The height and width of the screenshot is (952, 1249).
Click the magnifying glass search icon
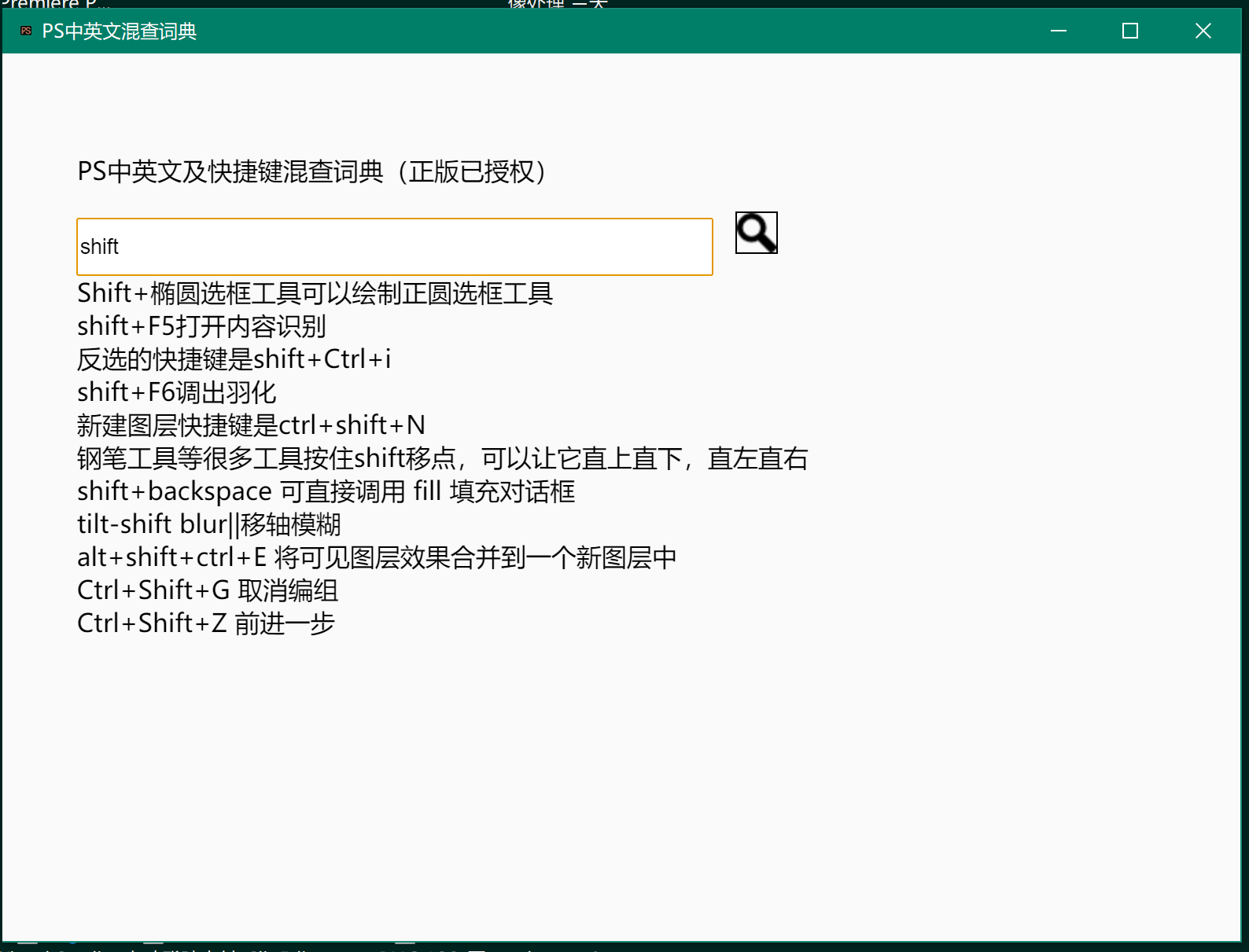point(756,233)
